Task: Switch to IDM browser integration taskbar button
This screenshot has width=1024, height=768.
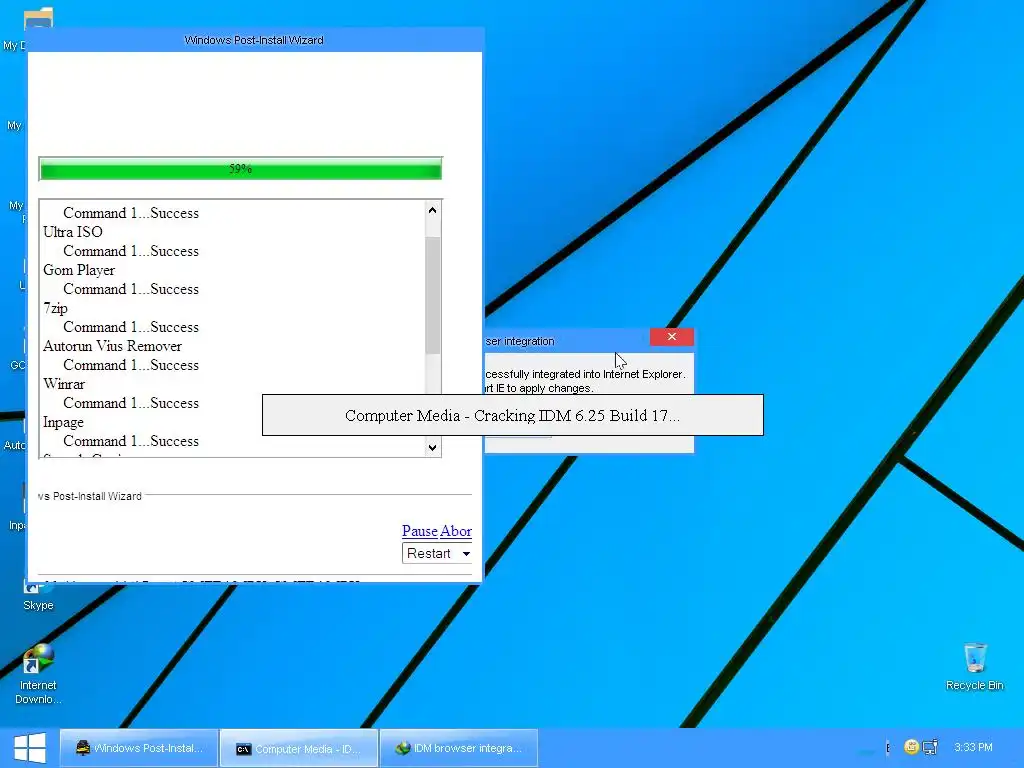Action: coord(459,748)
